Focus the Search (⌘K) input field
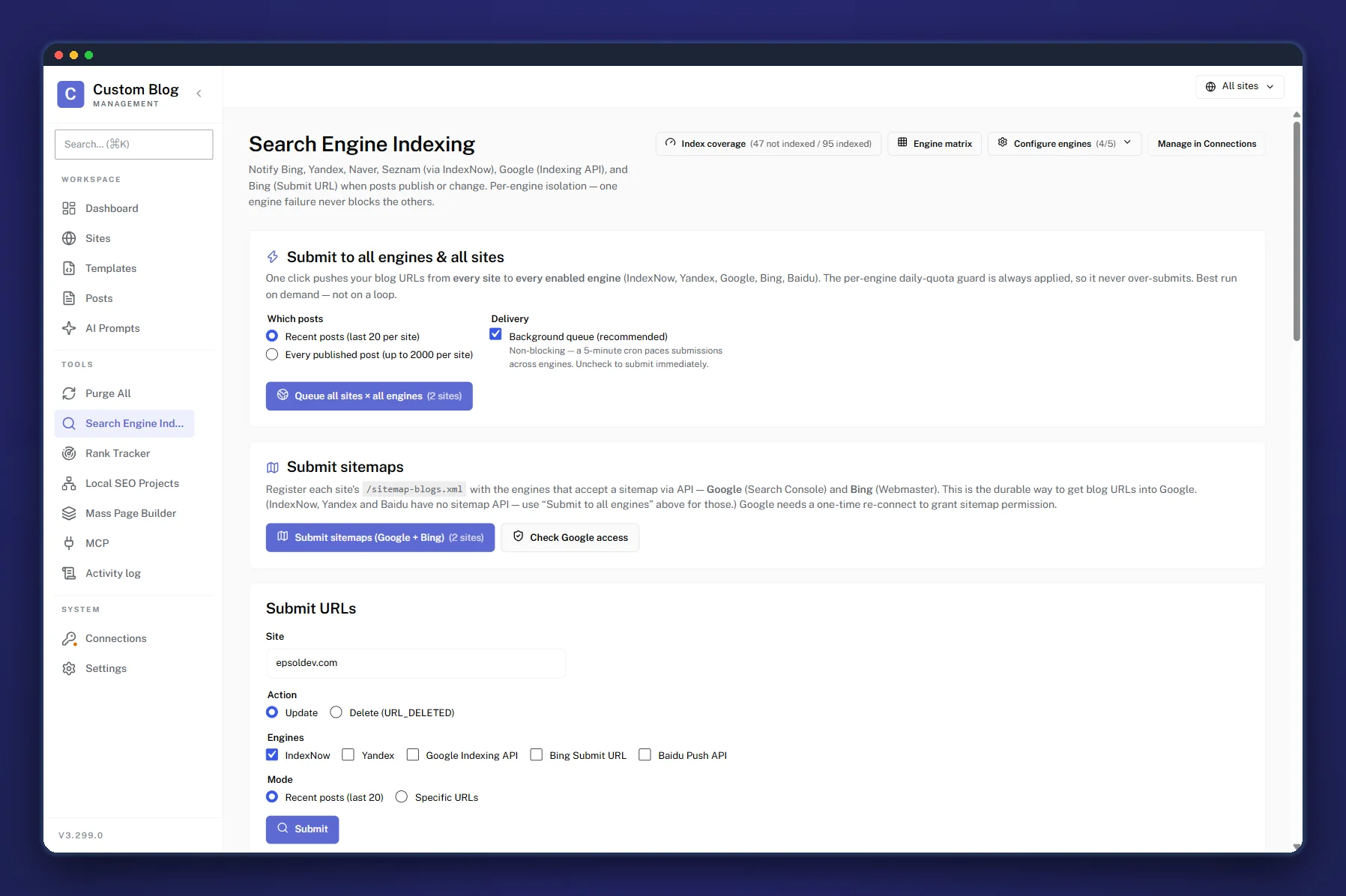Image resolution: width=1346 pixels, height=896 pixels. pos(133,144)
